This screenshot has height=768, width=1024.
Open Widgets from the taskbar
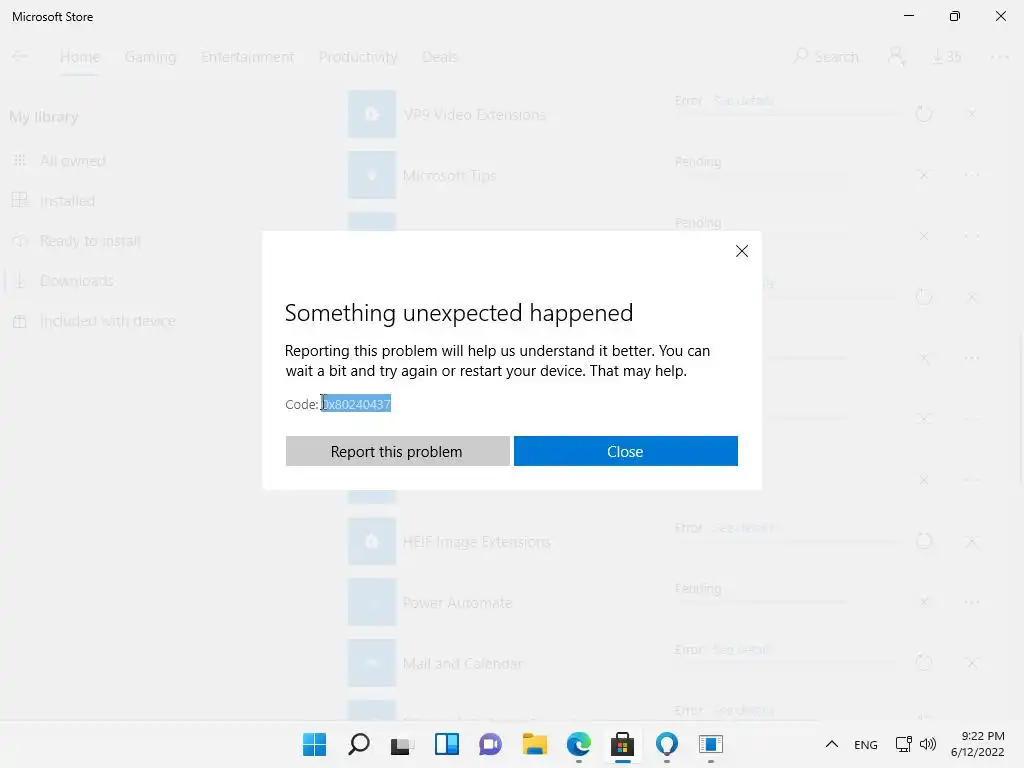point(447,744)
